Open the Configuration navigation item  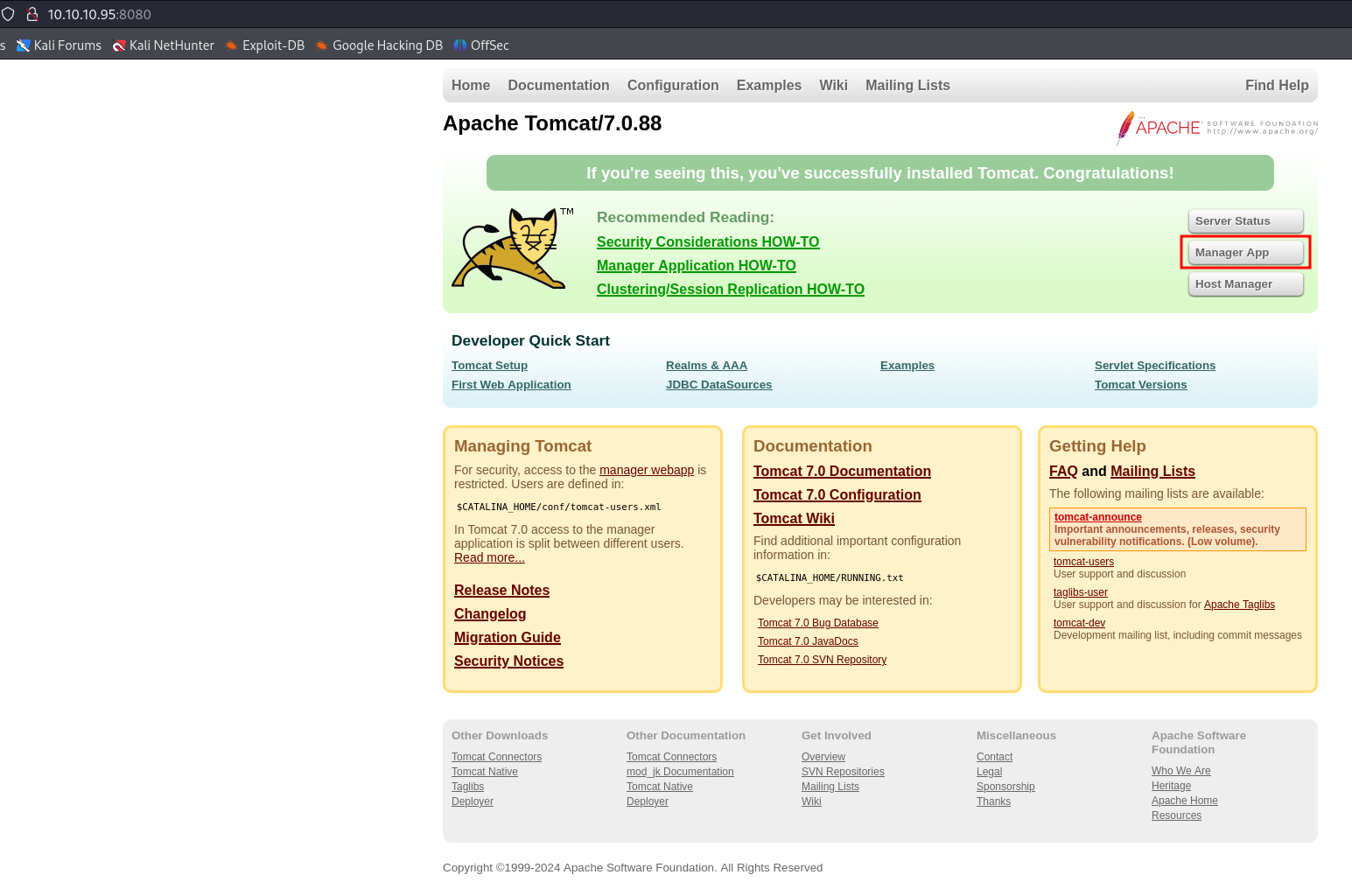[673, 85]
